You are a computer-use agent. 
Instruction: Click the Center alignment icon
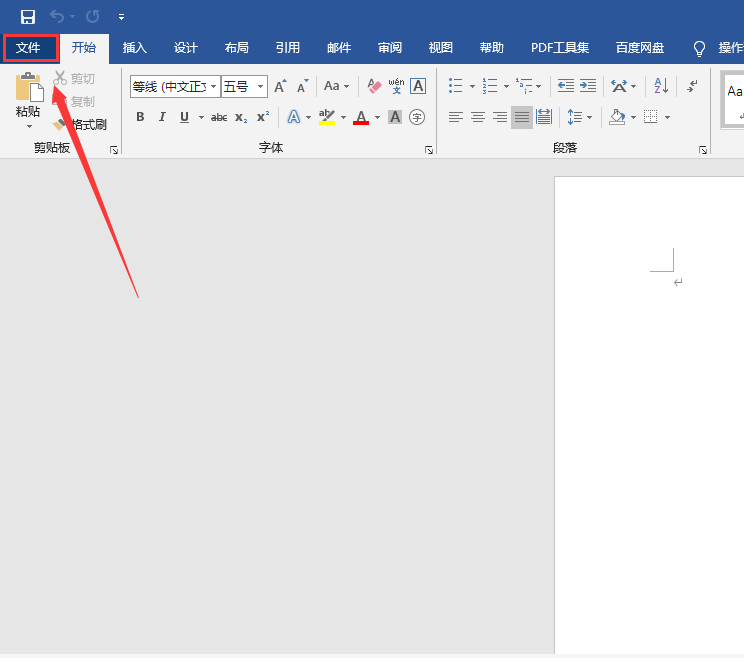(478, 117)
